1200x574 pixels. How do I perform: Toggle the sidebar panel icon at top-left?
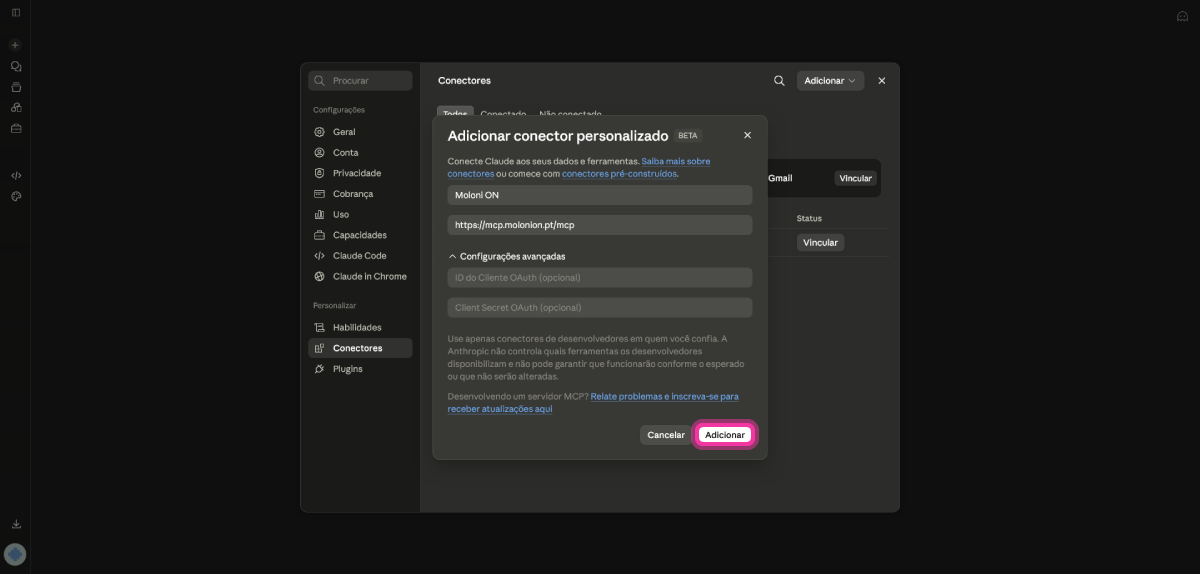[15, 12]
